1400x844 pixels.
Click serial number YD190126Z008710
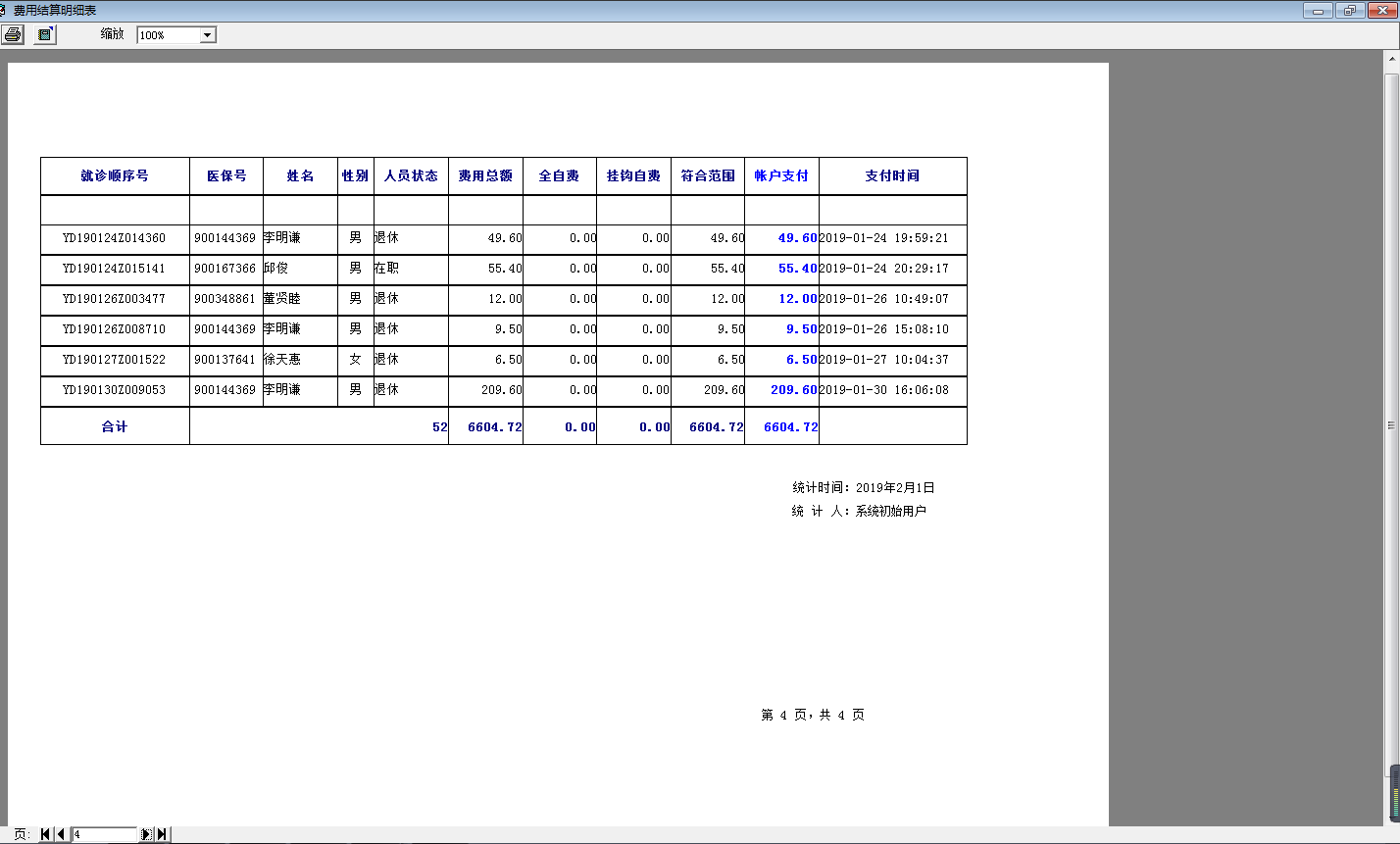click(x=114, y=329)
